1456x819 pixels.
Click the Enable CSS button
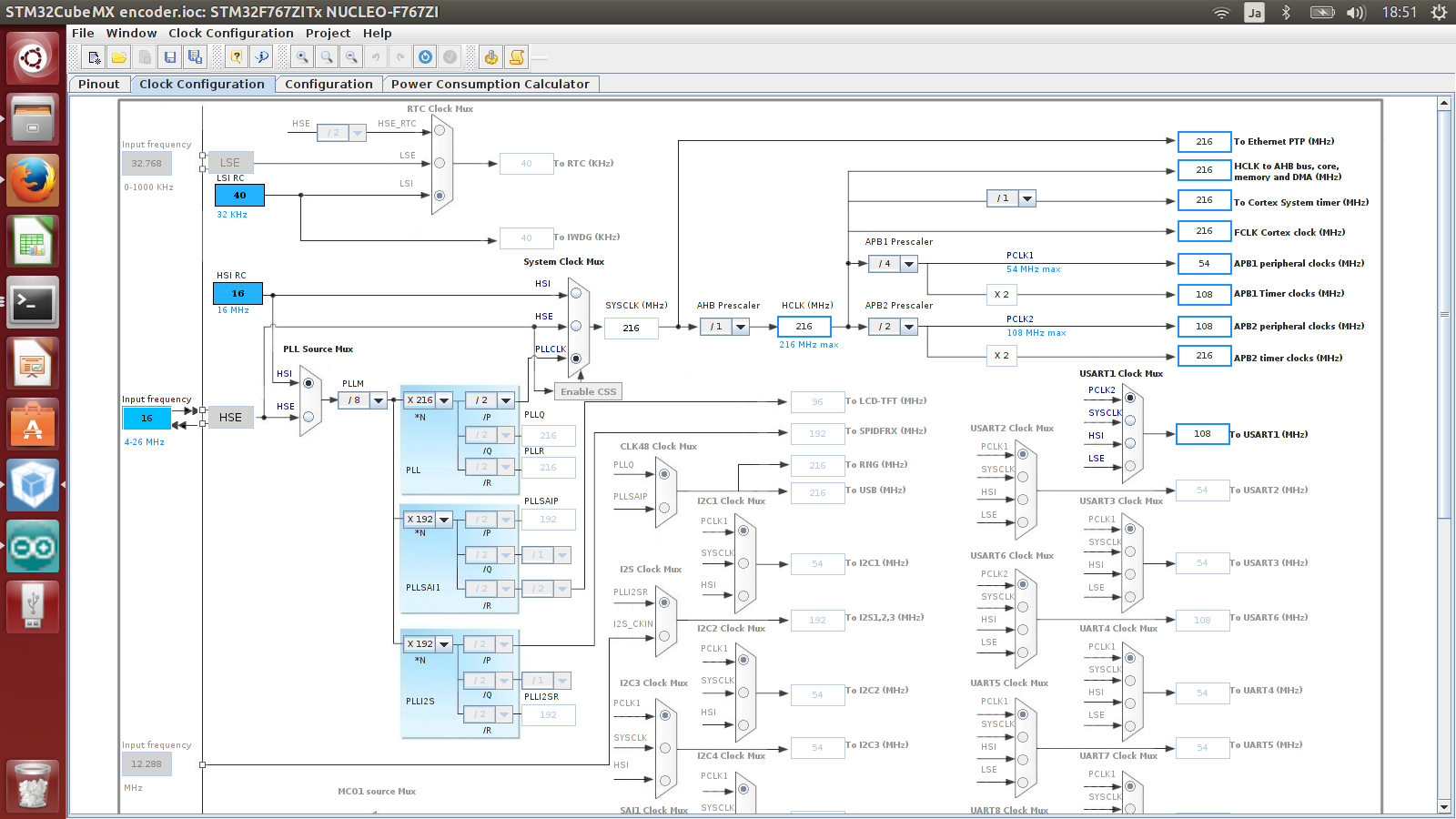(588, 391)
